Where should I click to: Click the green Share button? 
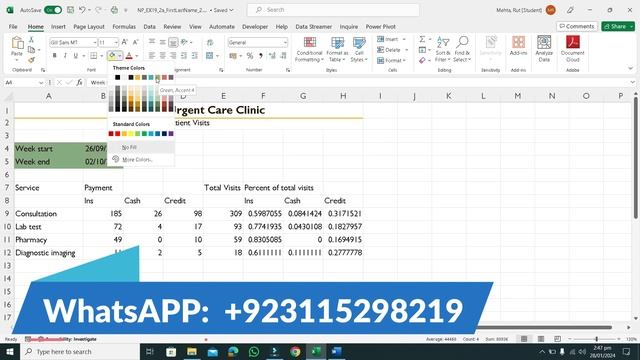click(618, 26)
